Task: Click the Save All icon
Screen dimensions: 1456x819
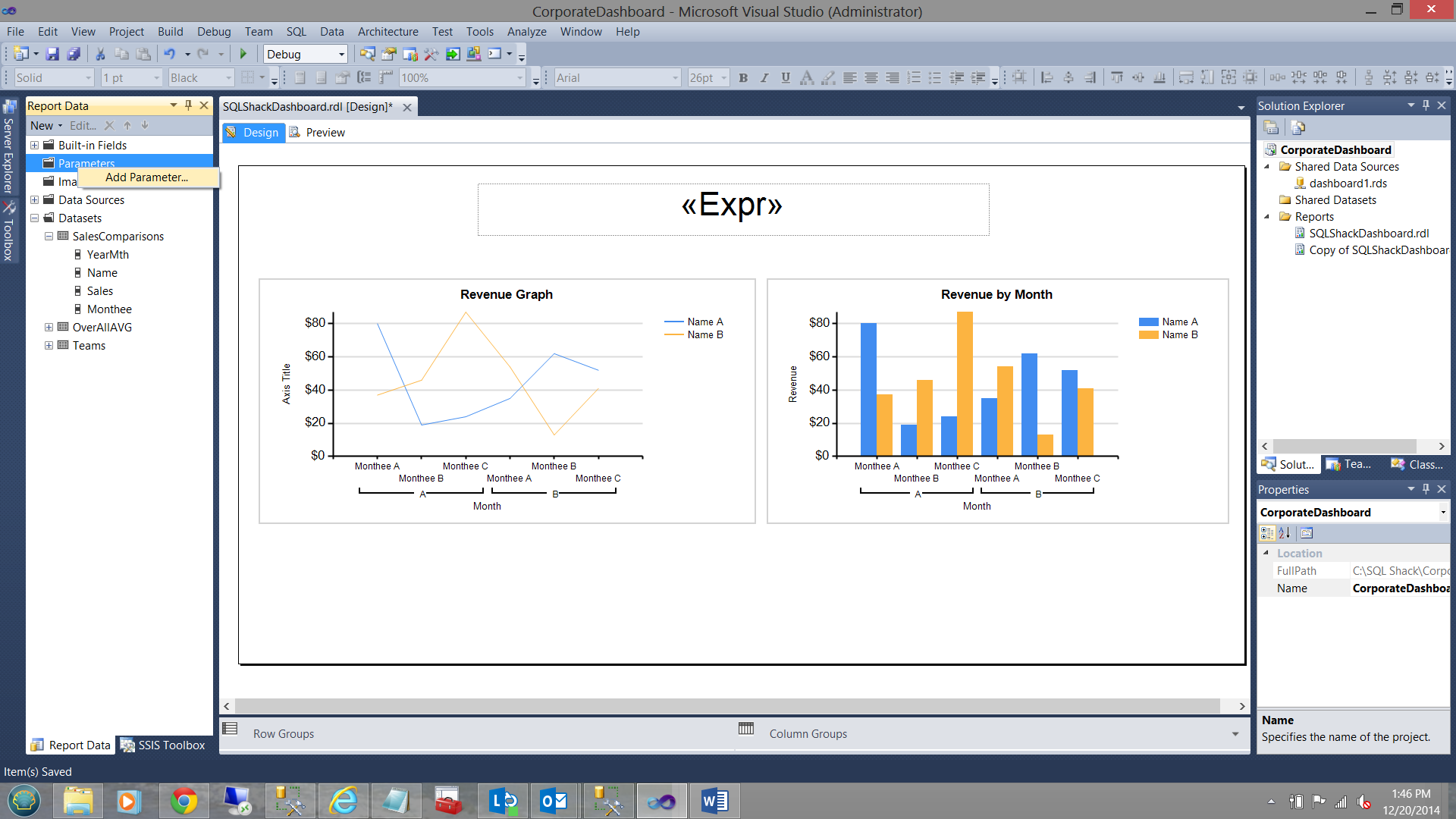Action: tap(74, 54)
